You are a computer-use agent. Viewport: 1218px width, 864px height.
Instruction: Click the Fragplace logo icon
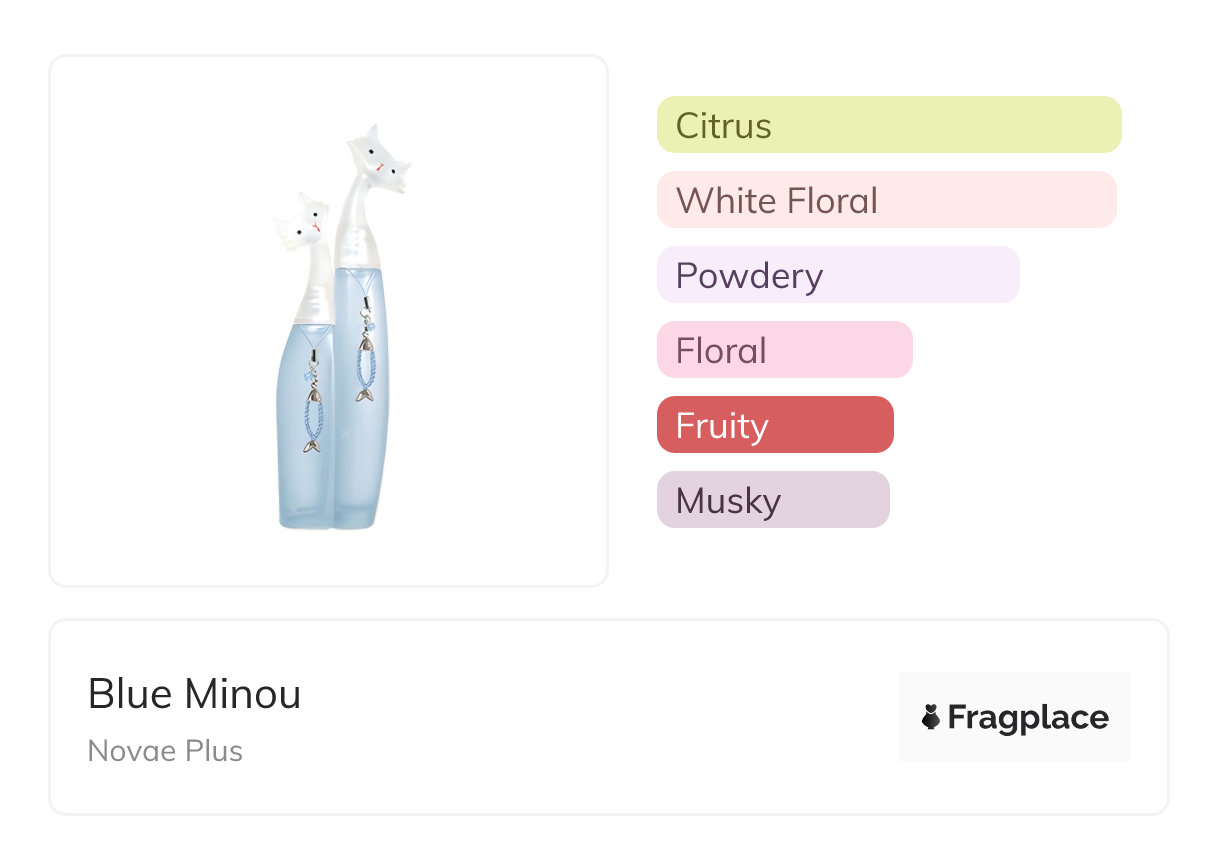[x=931, y=717]
